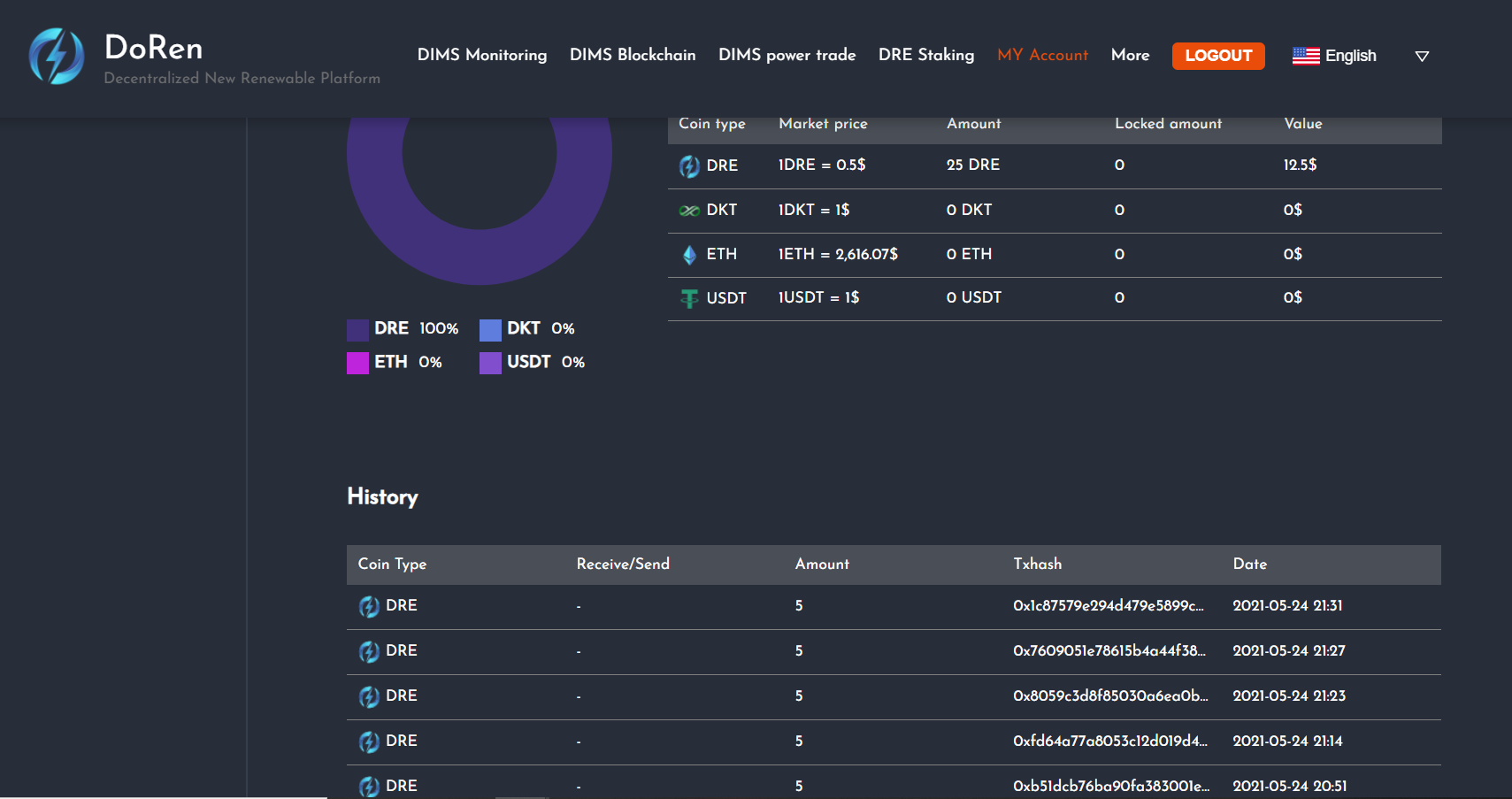This screenshot has width=1512, height=799.
Task: Open DIMS Monitoring page
Action: pos(482,55)
